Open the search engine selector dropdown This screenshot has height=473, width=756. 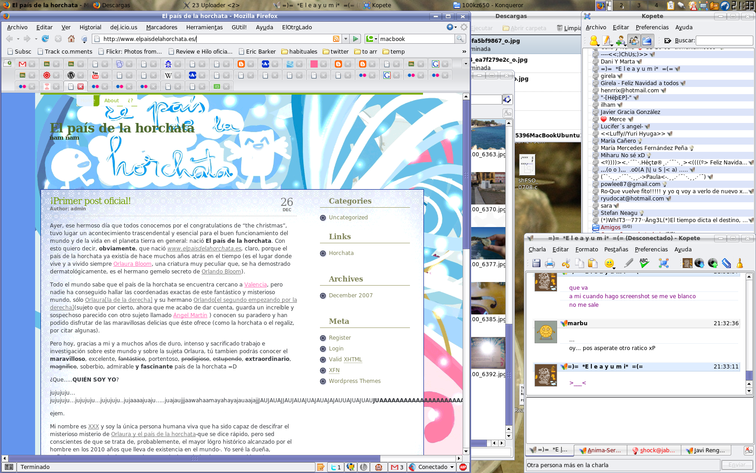(371, 39)
